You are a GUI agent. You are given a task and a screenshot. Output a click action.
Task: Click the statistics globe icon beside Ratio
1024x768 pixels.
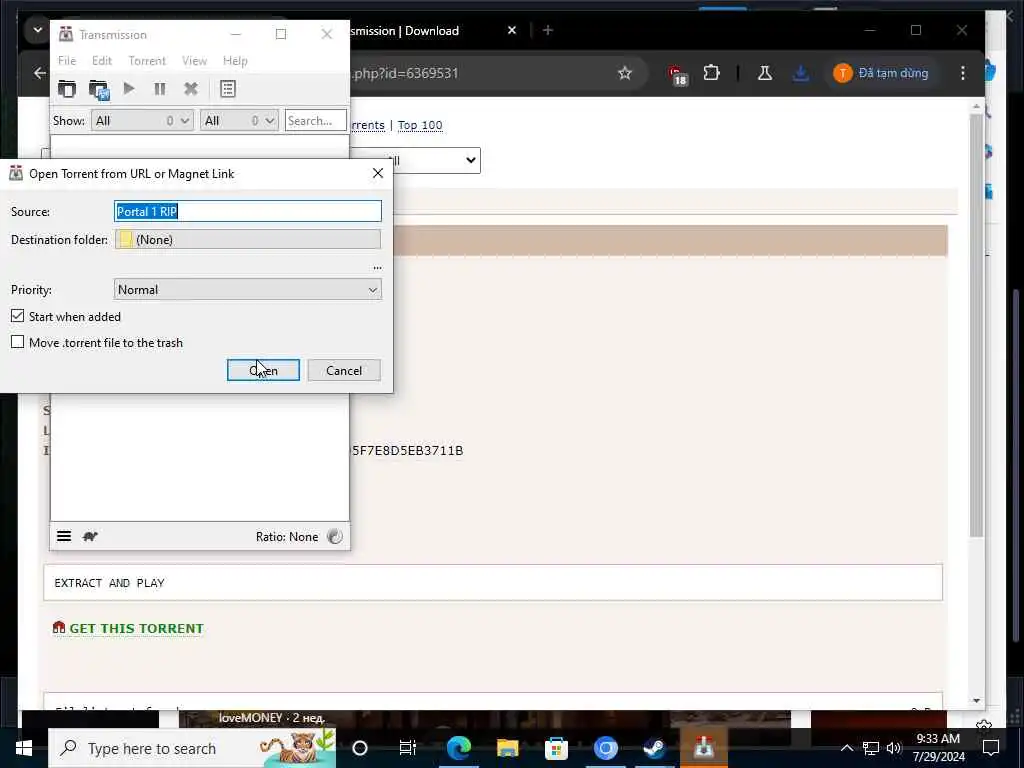(x=334, y=536)
